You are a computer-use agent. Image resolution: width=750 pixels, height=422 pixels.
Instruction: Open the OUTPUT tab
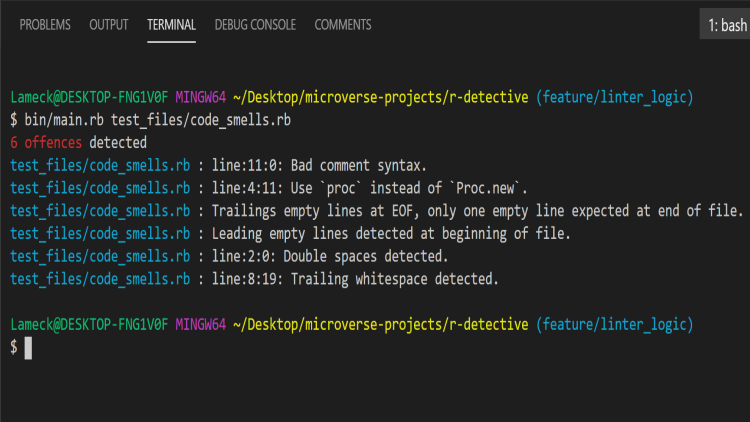coord(108,25)
